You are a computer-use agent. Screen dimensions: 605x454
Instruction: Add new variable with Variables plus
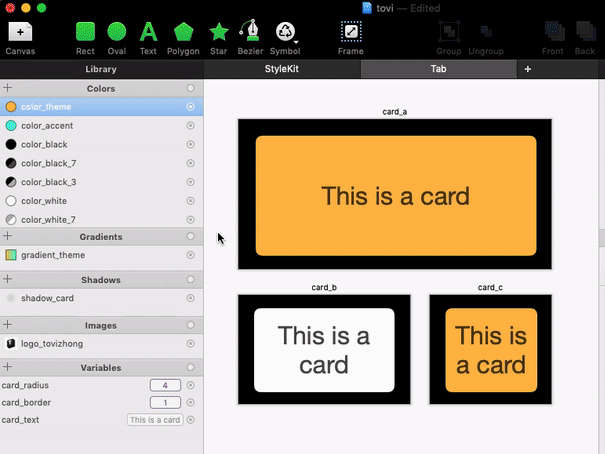(x=8, y=366)
